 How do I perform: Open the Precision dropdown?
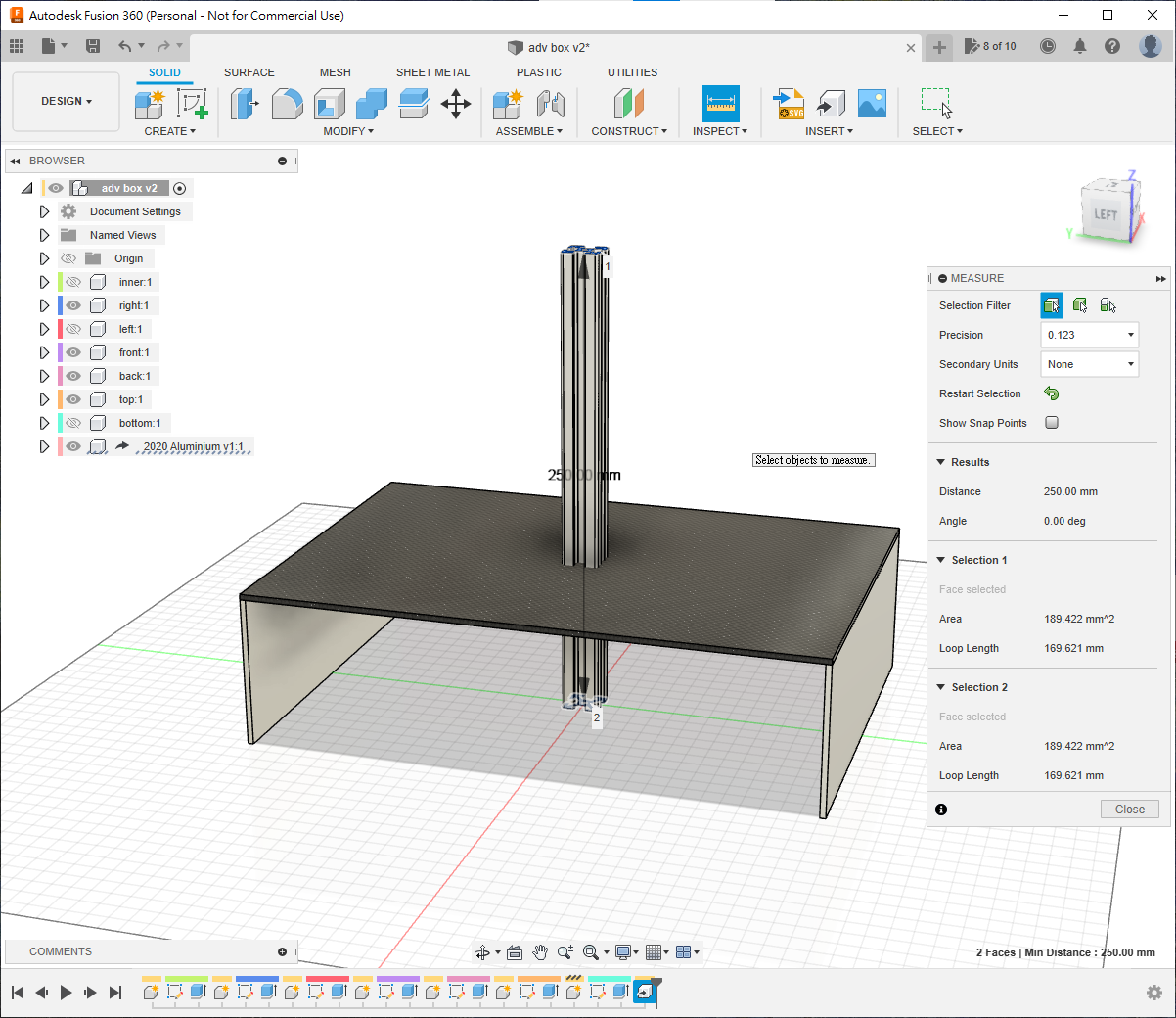(1089, 335)
